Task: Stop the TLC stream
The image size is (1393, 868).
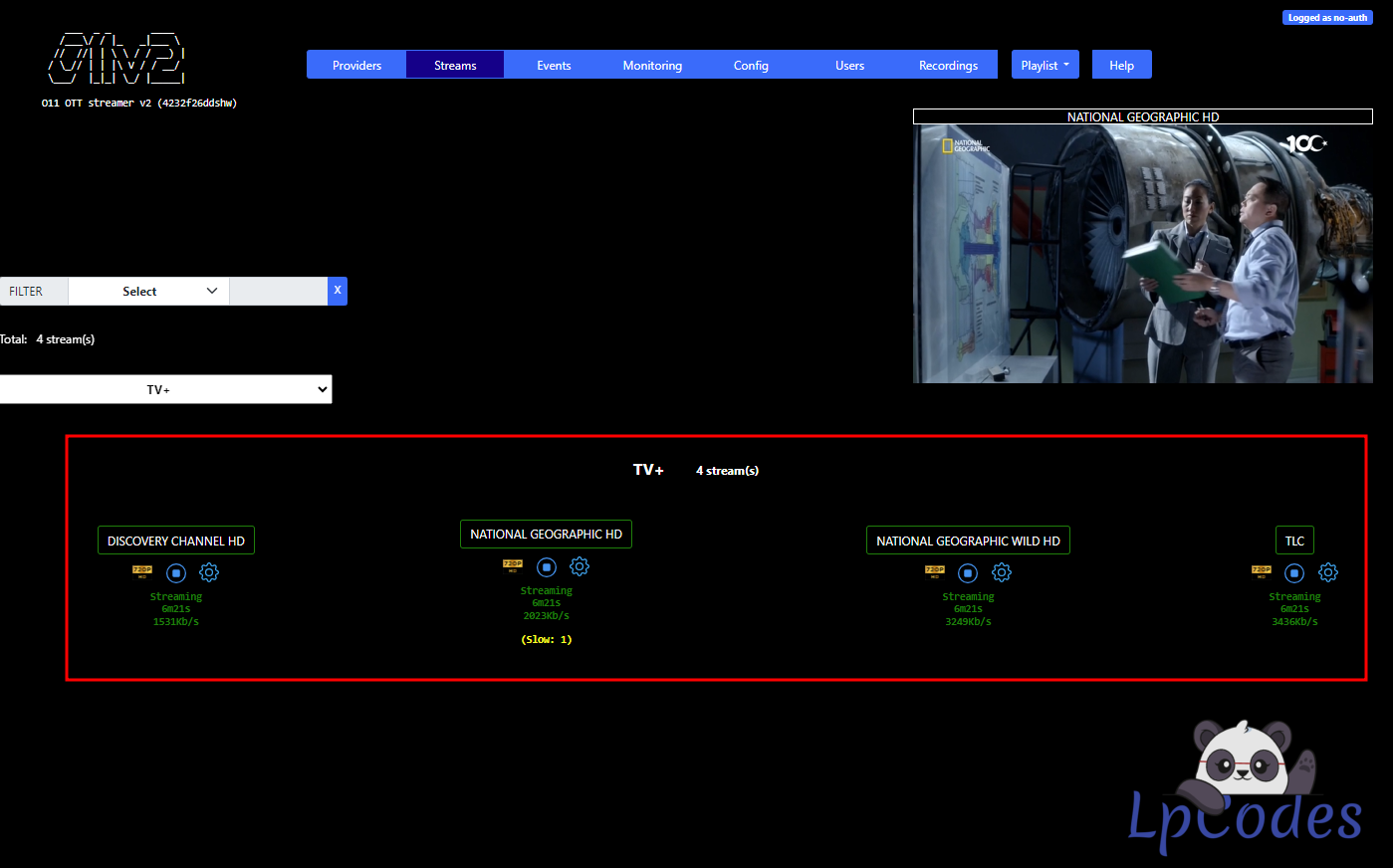Action: 1293,572
